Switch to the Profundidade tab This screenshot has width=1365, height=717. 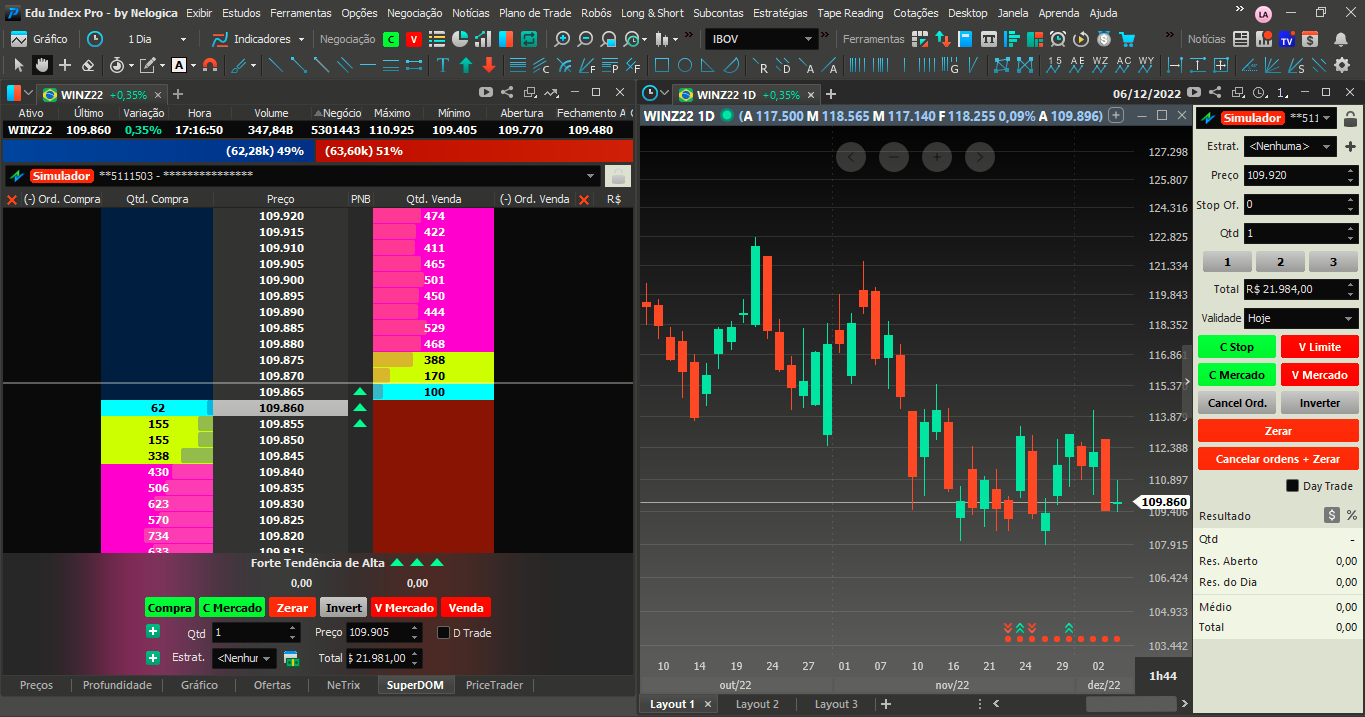click(117, 685)
